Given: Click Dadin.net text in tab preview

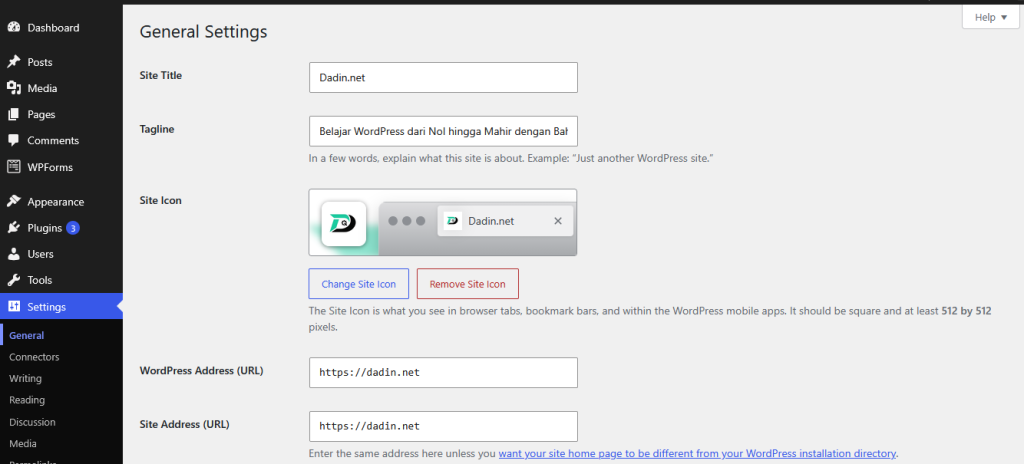Looking at the screenshot, I should pos(491,221).
